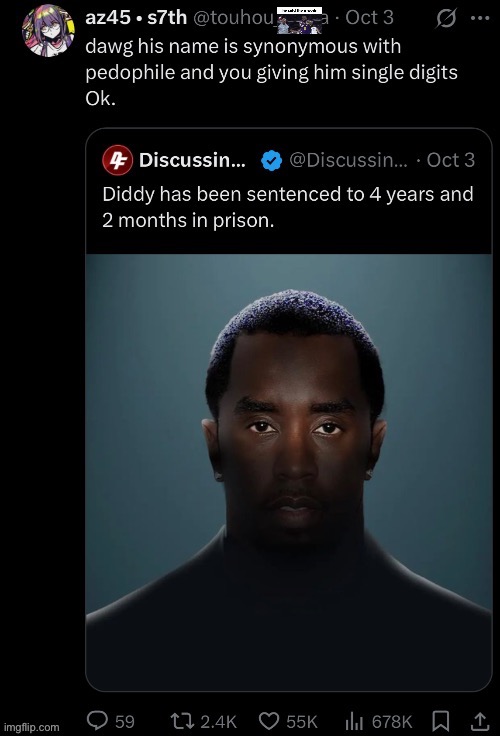This screenshot has height=736, width=500.
Task: Repost using the retweet arrows icon
Action: click(x=181, y=721)
